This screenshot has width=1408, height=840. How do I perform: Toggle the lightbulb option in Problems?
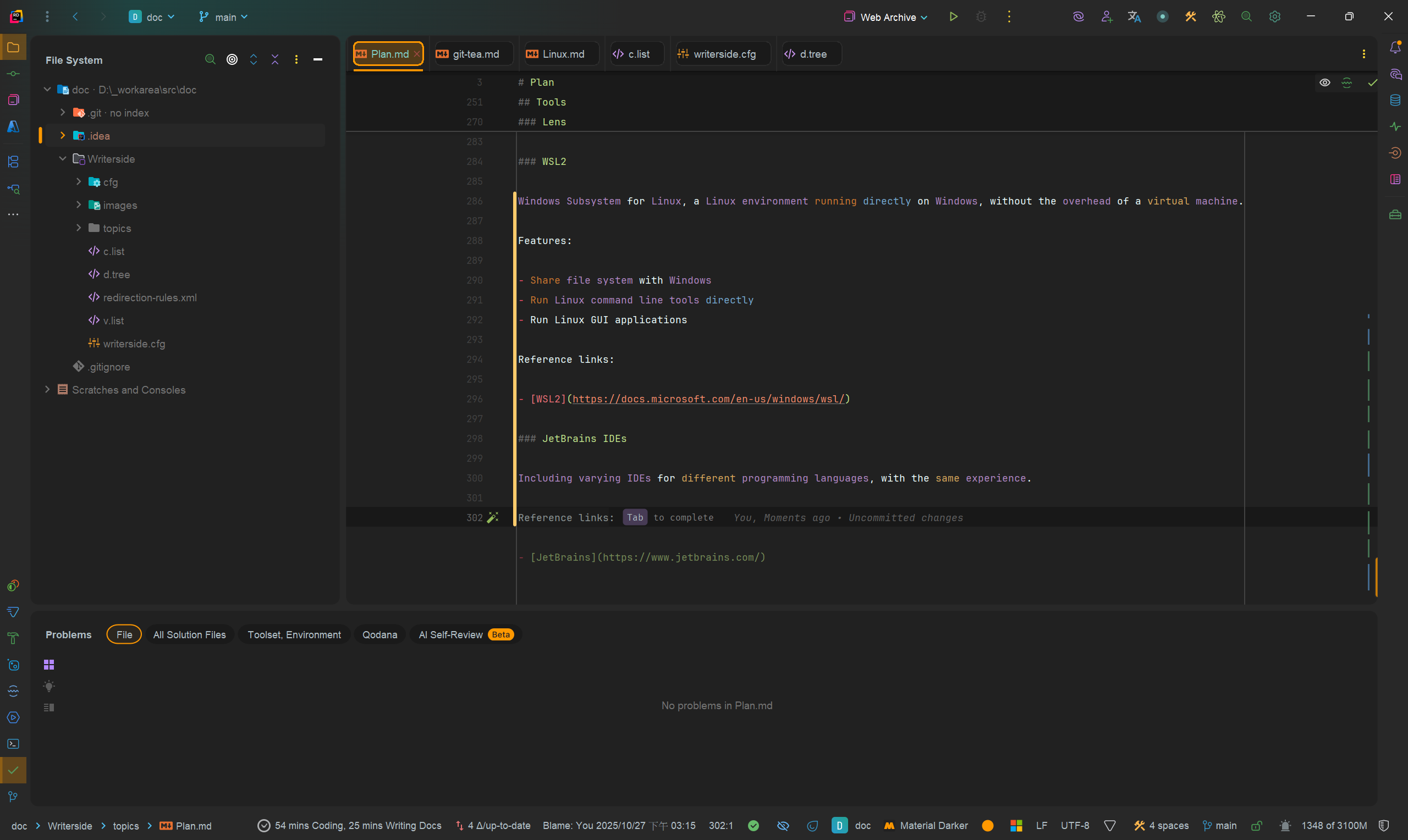pos(50,687)
